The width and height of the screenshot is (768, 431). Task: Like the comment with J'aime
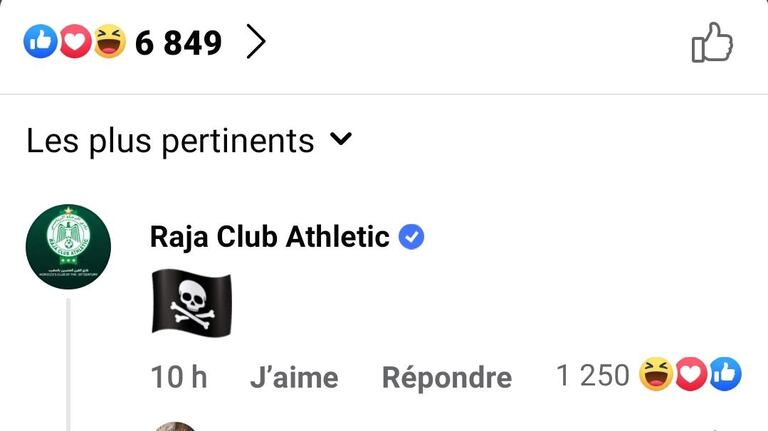pos(294,378)
